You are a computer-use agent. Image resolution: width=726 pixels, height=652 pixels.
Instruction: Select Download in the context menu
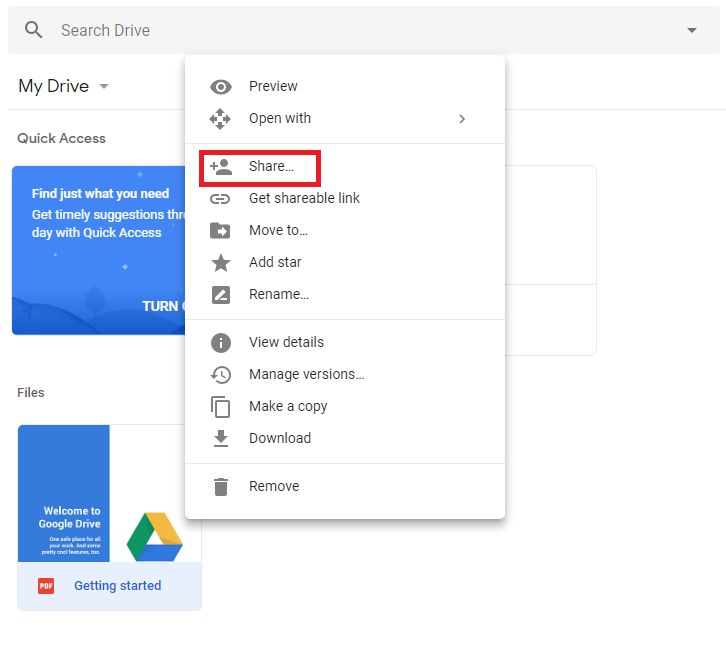pos(280,438)
